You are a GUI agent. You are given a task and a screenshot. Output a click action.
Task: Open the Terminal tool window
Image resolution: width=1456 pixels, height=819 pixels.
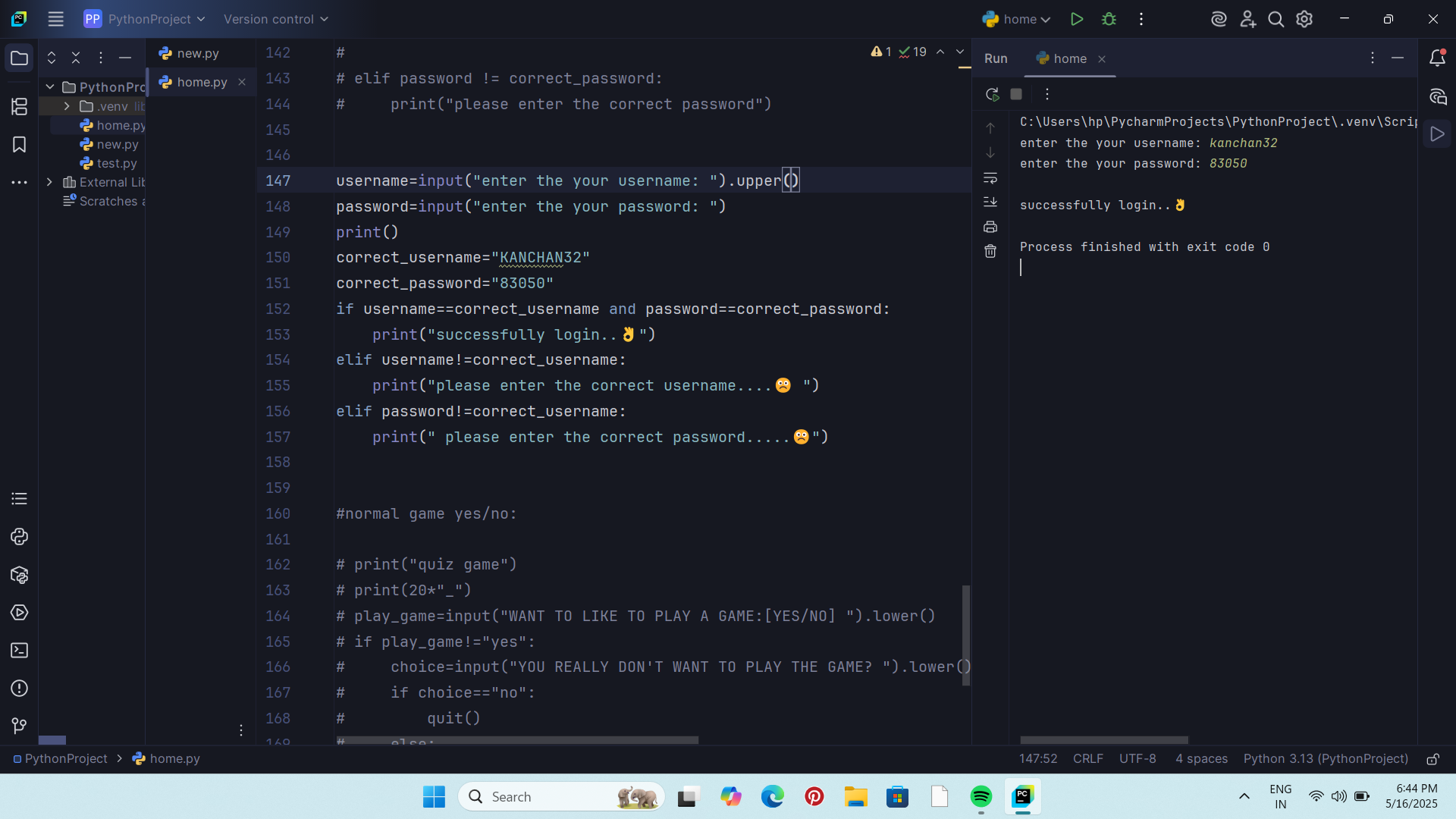pyautogui.click(x=19, y=651)
